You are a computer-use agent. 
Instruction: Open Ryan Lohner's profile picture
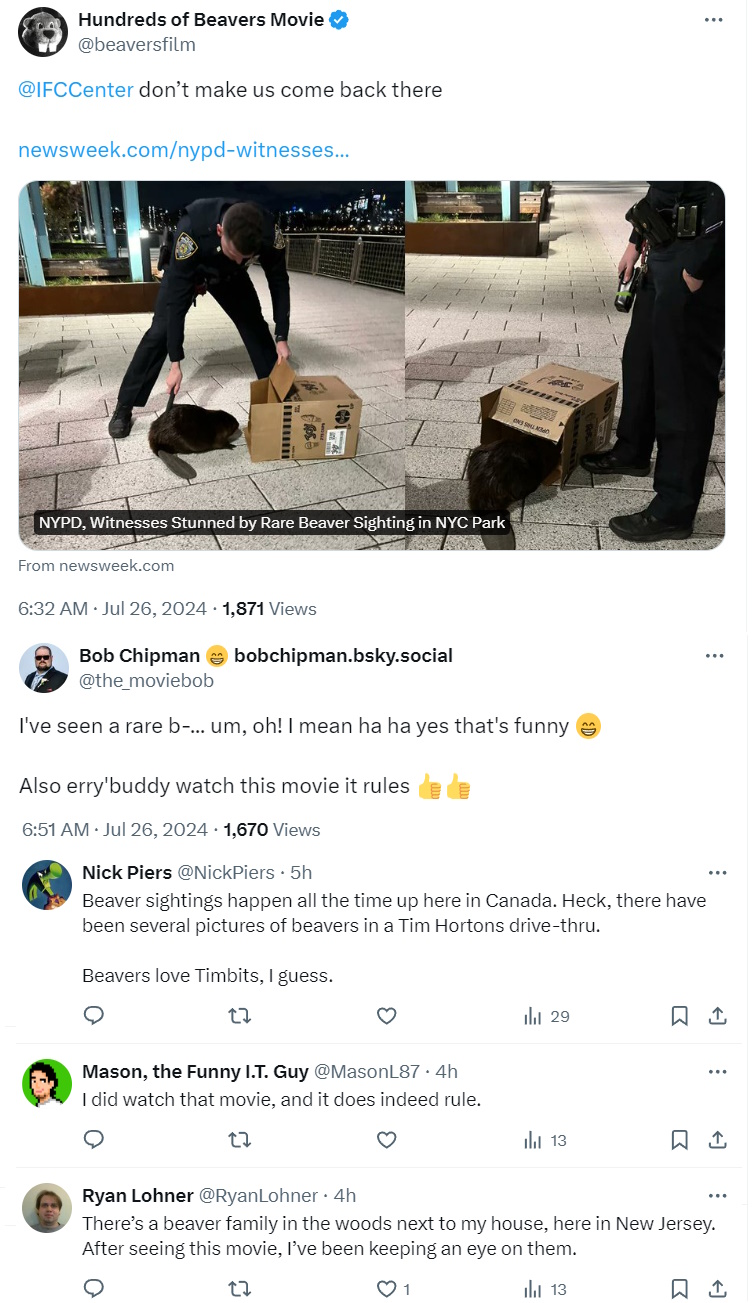tap(47, 1208)
